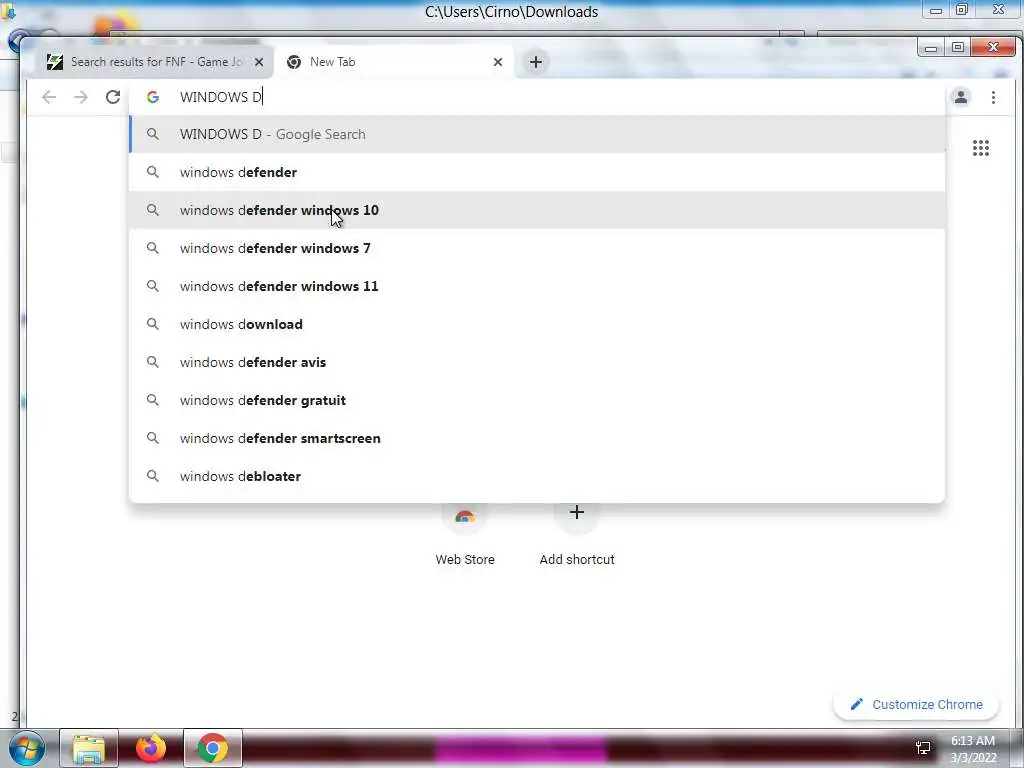This screenshot has height=768, width=1024.
Task: Select 'WINDOWS D - Google Search' suggestion
Action: 537,135
